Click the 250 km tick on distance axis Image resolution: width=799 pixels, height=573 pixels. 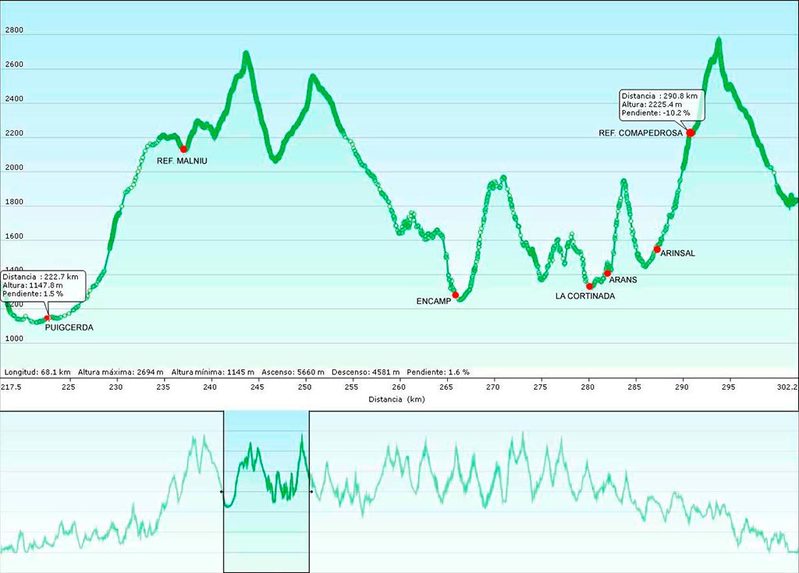tap(305, 385)
